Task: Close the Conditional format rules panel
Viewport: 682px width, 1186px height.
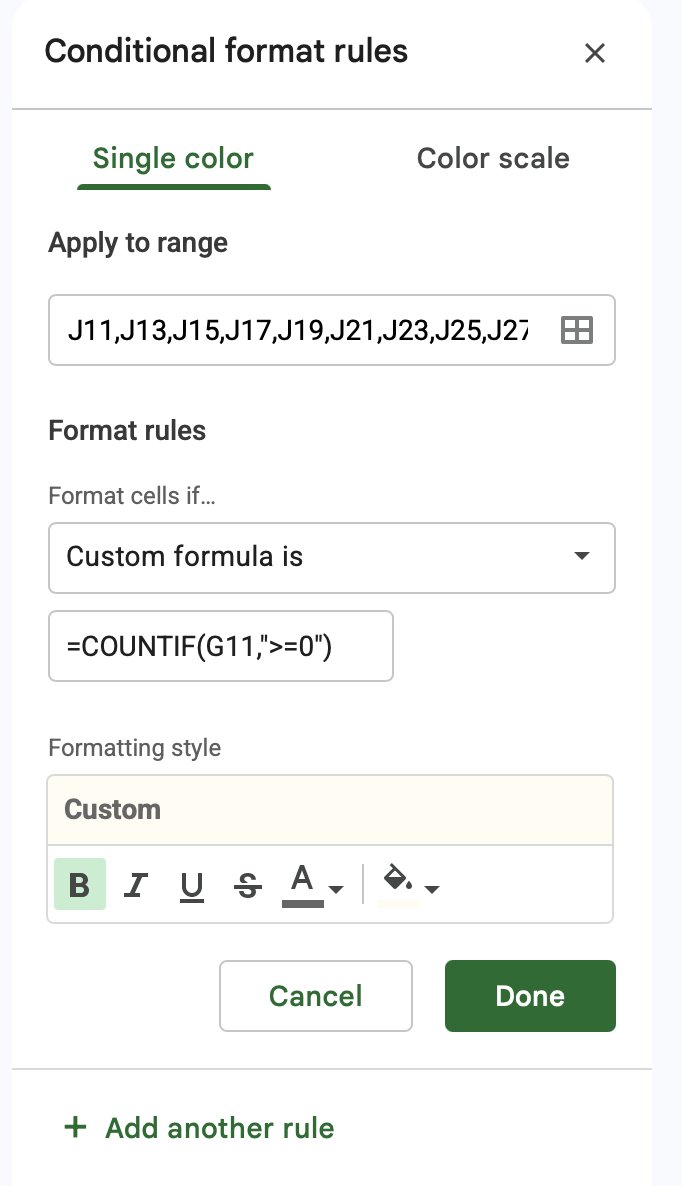Action: [x=595, y=53]
